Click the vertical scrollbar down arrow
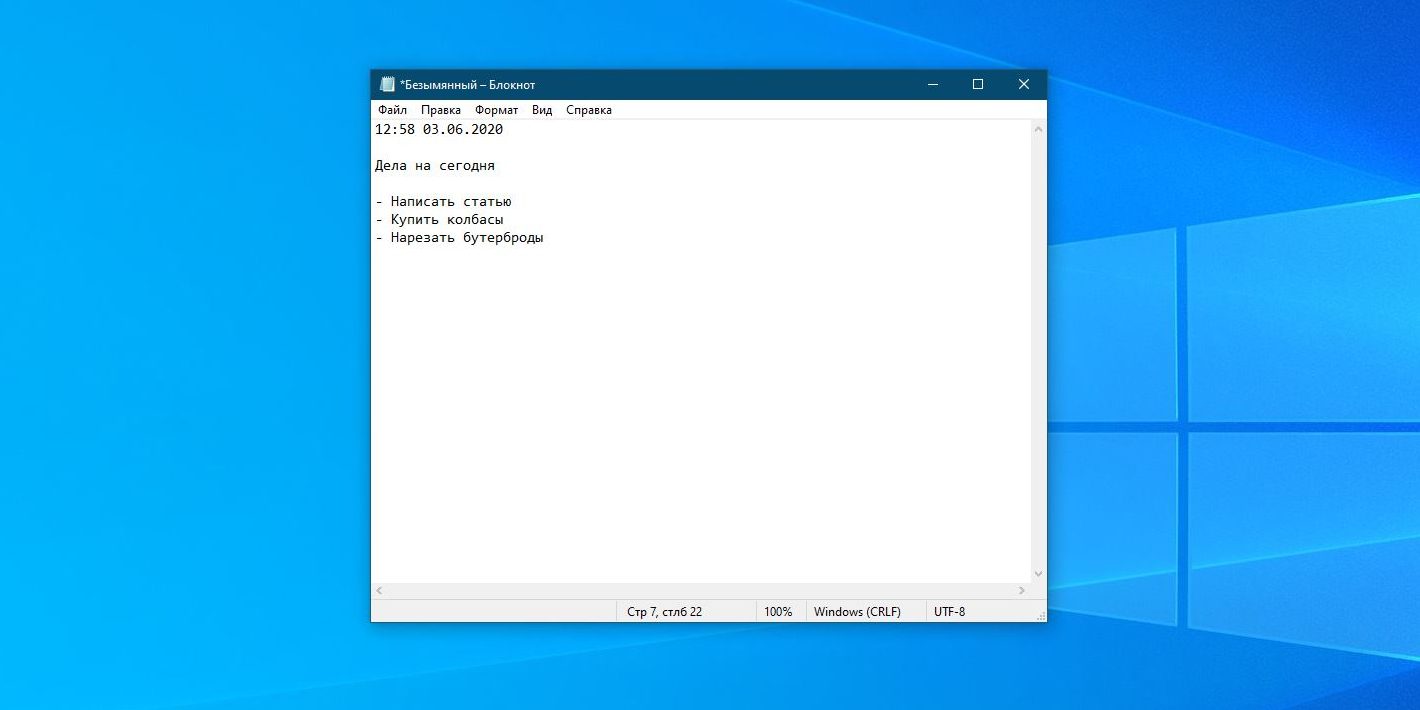The height and width of the screenshot is (710, 1420). (x=1038, y=574)
